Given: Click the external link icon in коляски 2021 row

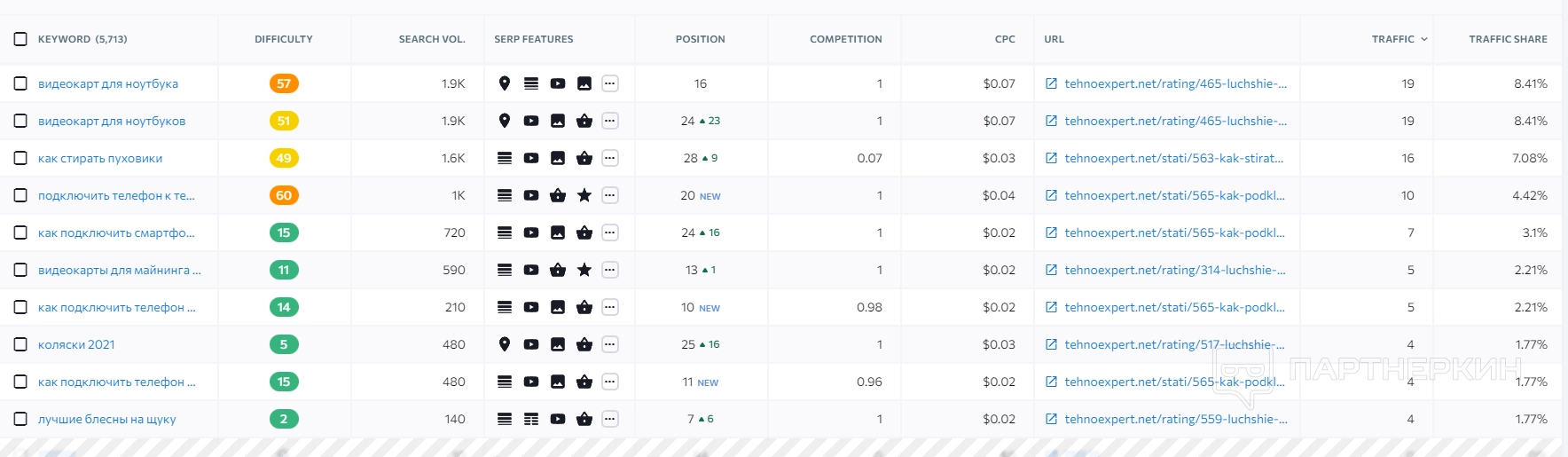Looking at the screenshot, I should [x=1051, y=344].
